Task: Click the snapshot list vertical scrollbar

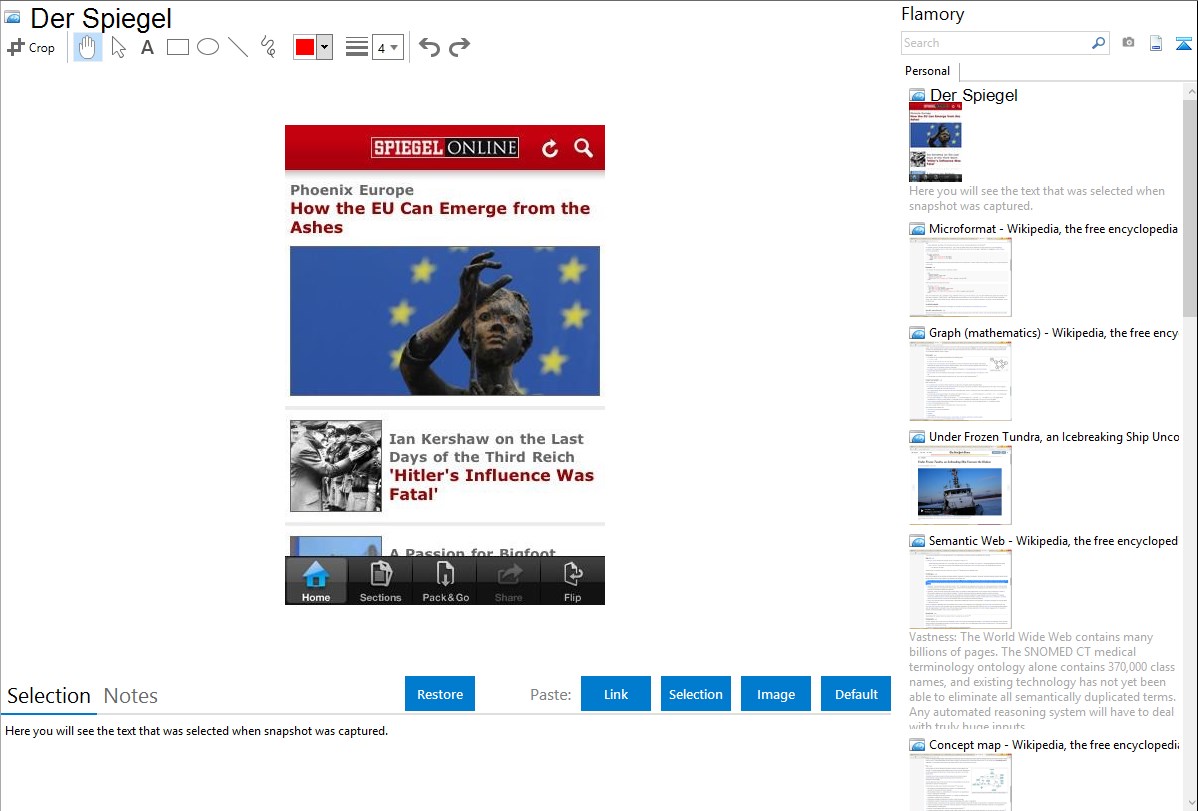Action: click(x=1190, y=206)
